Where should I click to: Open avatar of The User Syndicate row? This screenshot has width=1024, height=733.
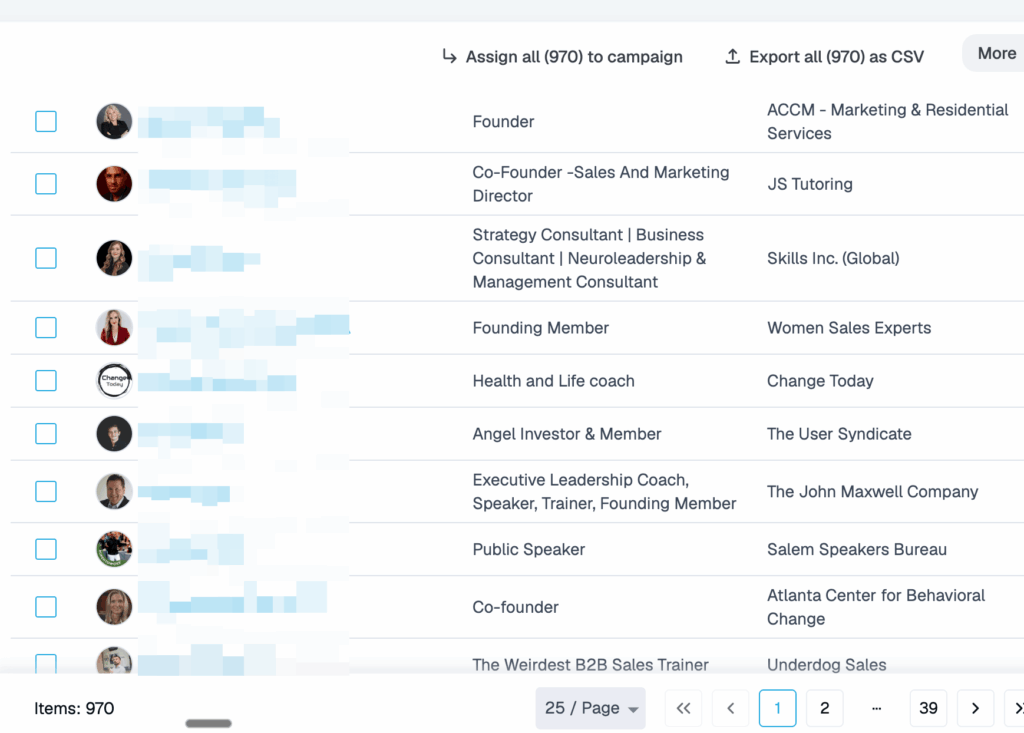pyautogui.click(x=114, y=433)
